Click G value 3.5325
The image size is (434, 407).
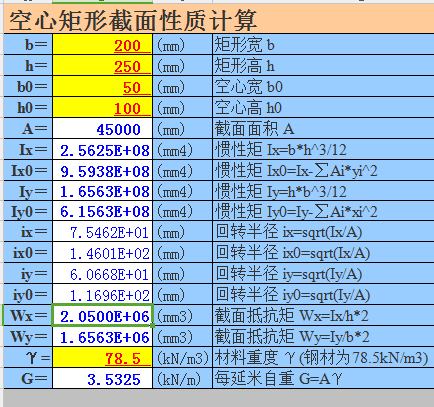(102, 378)
